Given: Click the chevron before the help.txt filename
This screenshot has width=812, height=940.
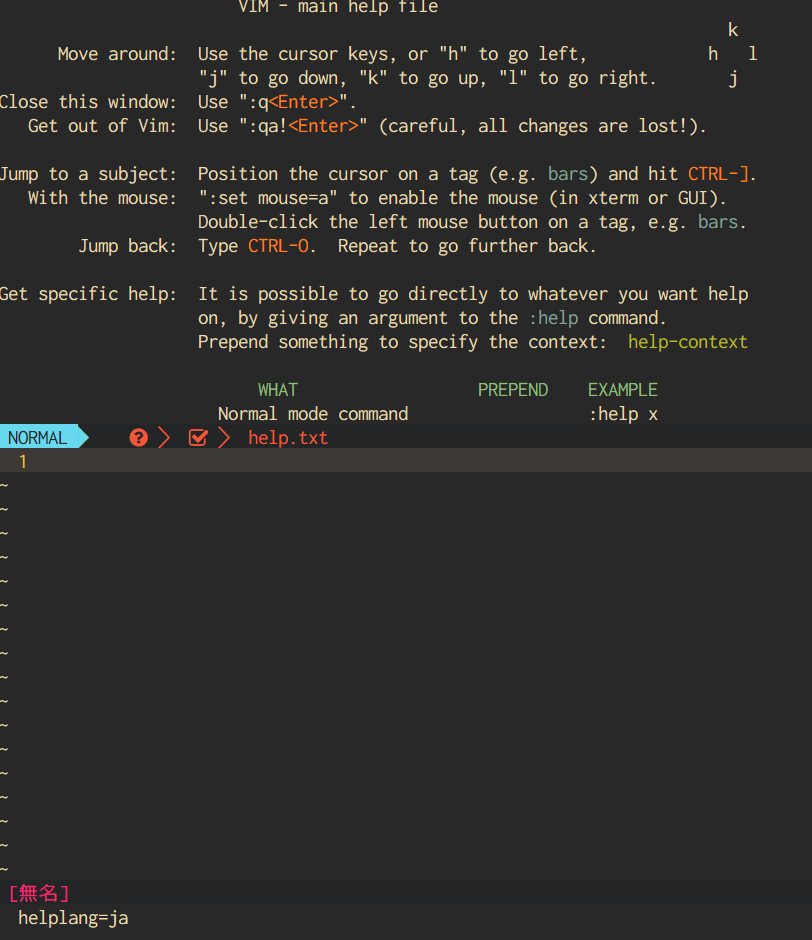Looking at the screenshot, I should (x=223, y=437).
